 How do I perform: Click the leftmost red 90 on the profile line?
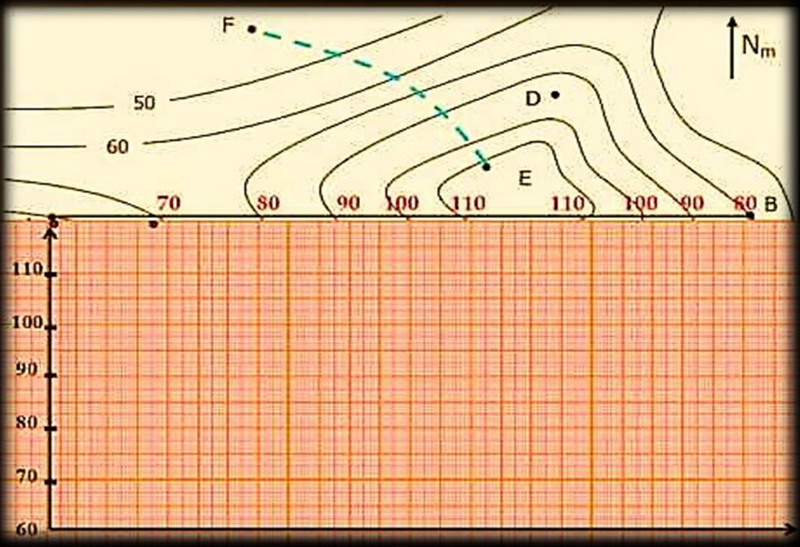(x=347, y=203)
